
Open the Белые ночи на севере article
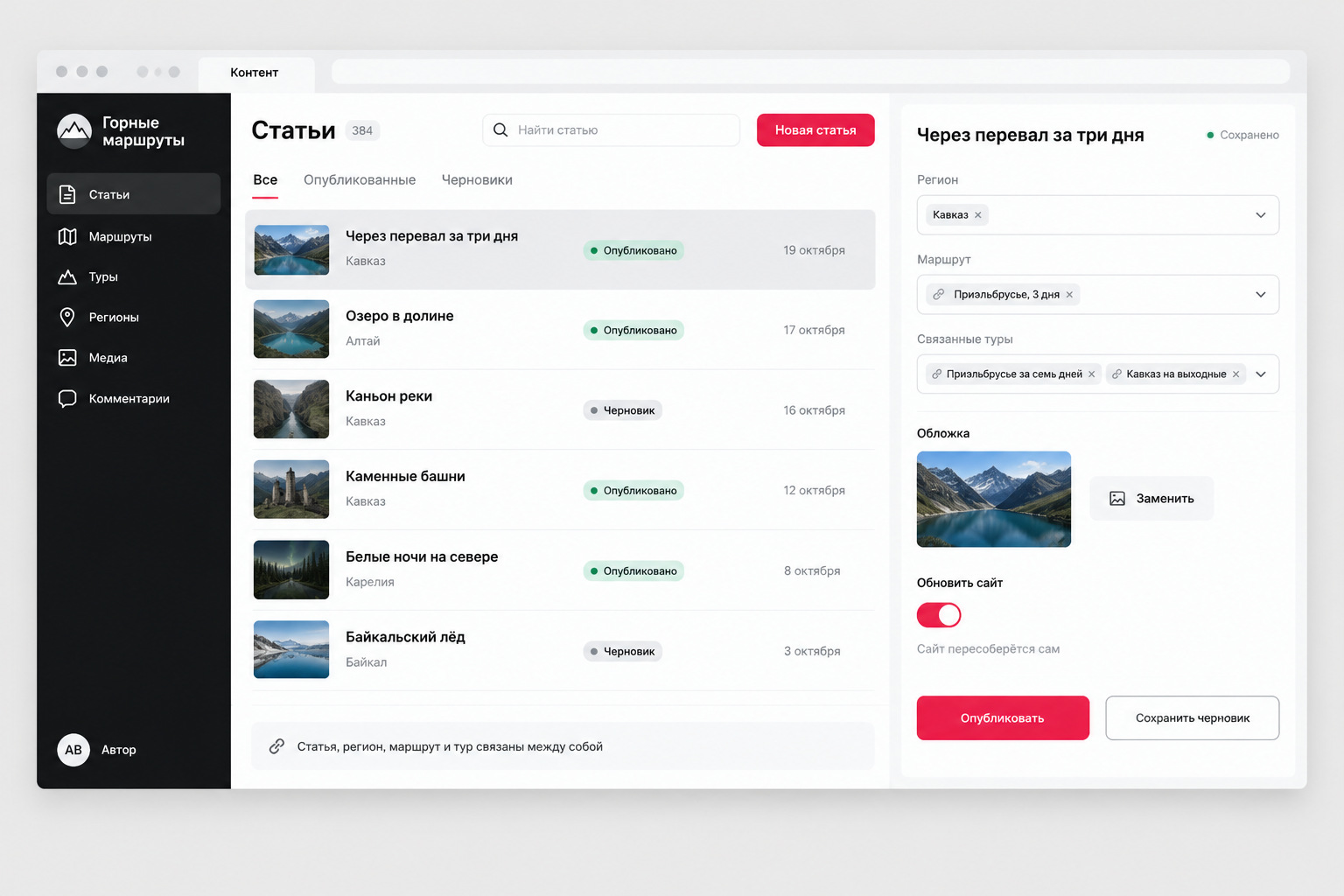pyautogui.click(x=563, y=570)
